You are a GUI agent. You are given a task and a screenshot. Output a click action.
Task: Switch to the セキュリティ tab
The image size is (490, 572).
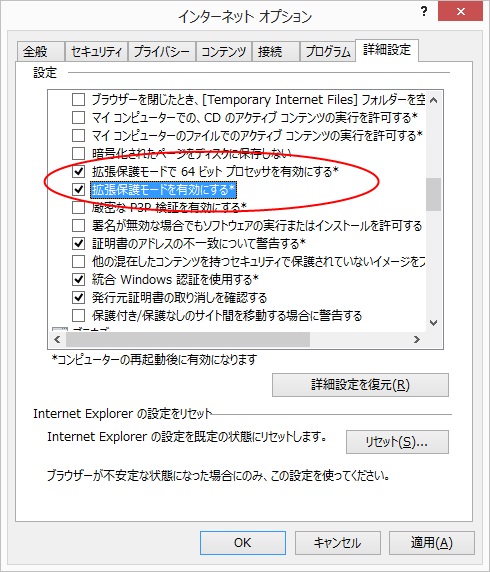96,51
